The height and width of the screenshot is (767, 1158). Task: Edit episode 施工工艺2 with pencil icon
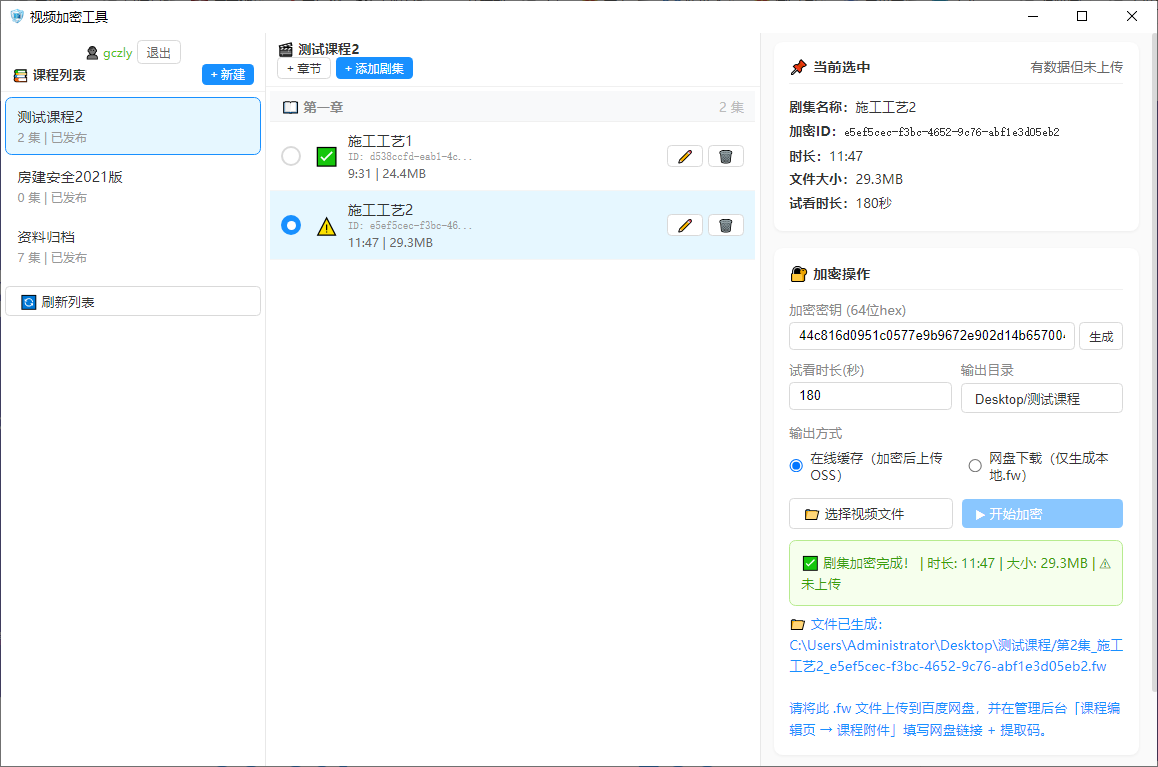click(x=685, y=225)
